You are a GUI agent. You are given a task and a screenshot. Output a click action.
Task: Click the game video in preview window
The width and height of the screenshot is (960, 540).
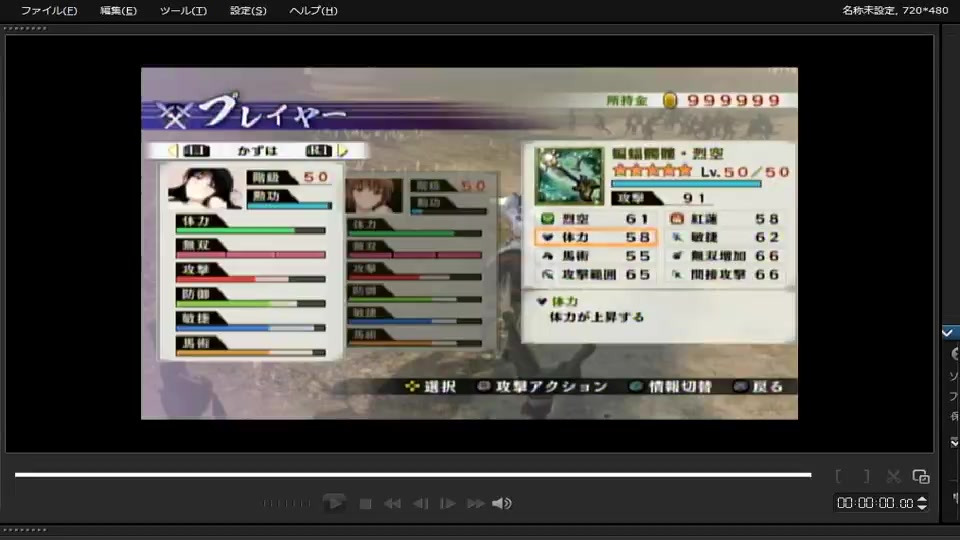[469, 243]
